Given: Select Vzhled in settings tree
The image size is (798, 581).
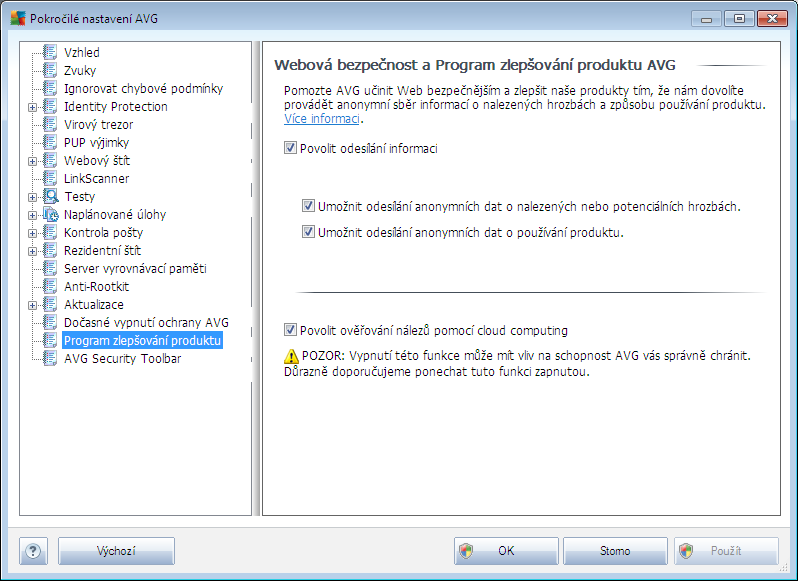Looking at the screenshot, I should [x=81, y=52].
